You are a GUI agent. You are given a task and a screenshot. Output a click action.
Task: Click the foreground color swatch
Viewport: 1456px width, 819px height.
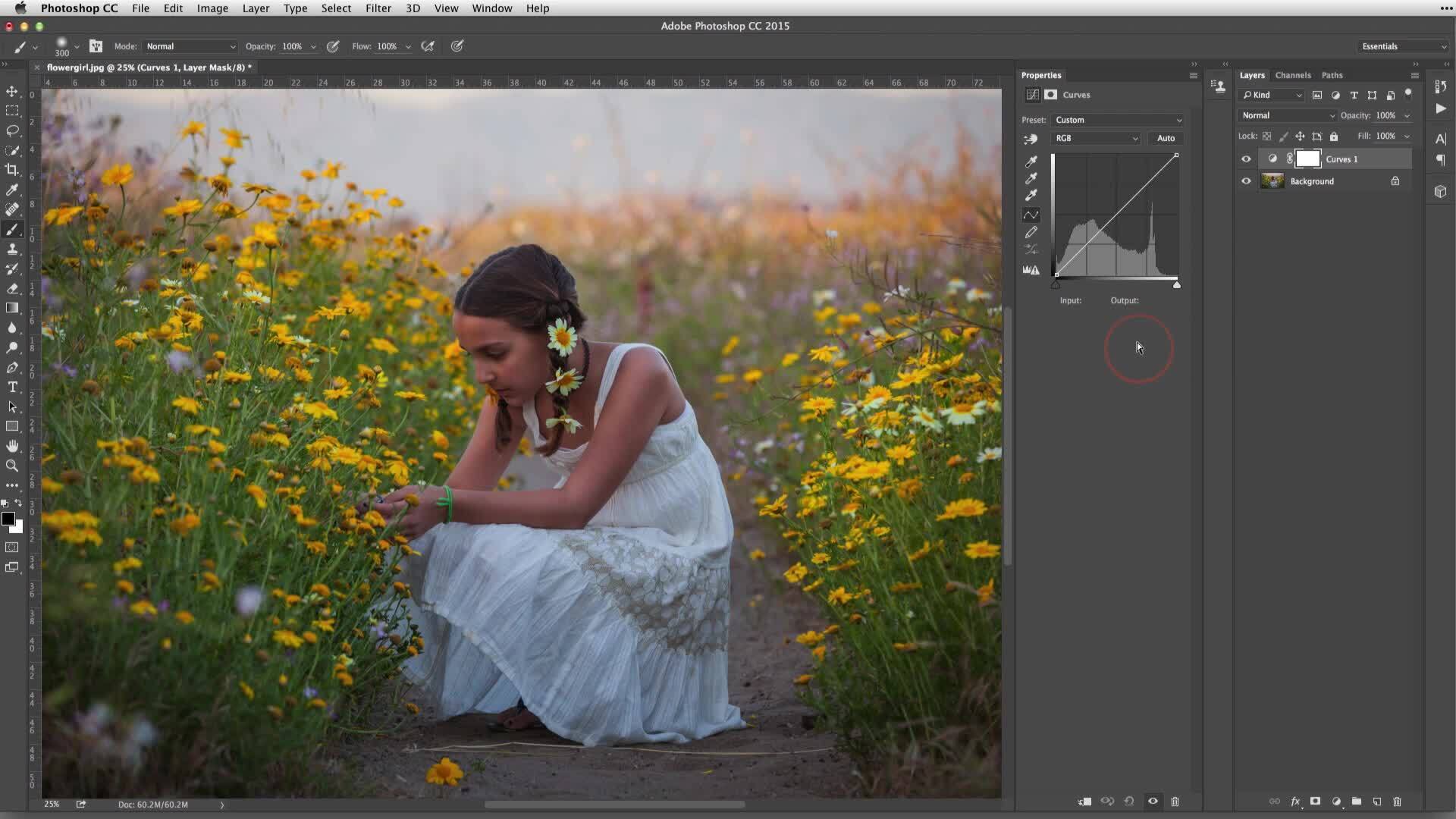pyautogui.click(x=8, y=519)
